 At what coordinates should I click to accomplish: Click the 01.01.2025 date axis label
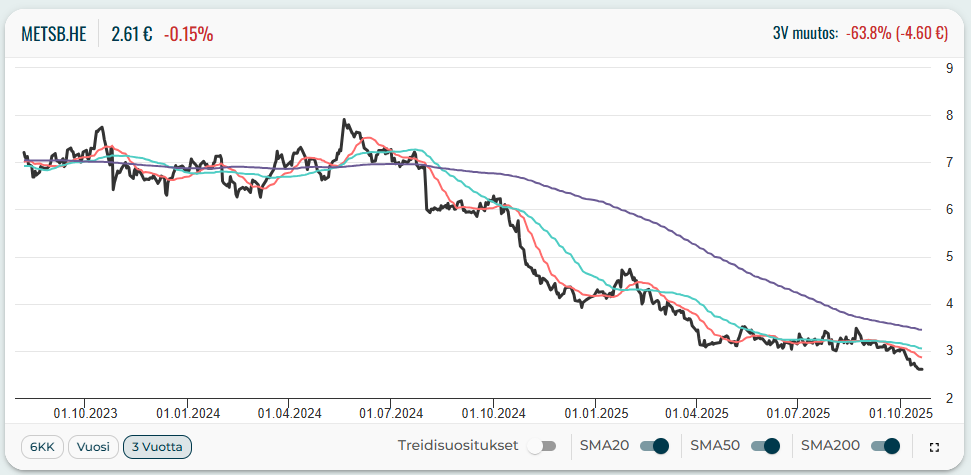coord(595,411)
